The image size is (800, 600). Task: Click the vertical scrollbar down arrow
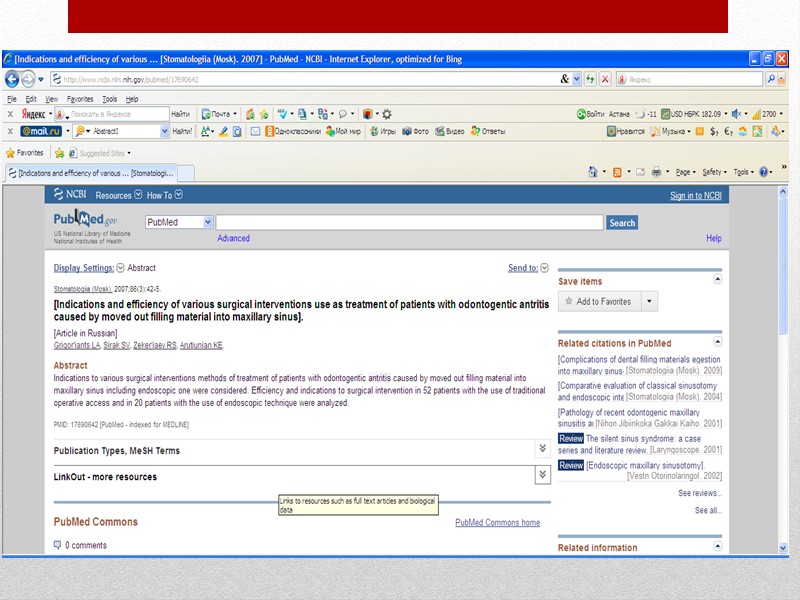(x=783, y=548)
